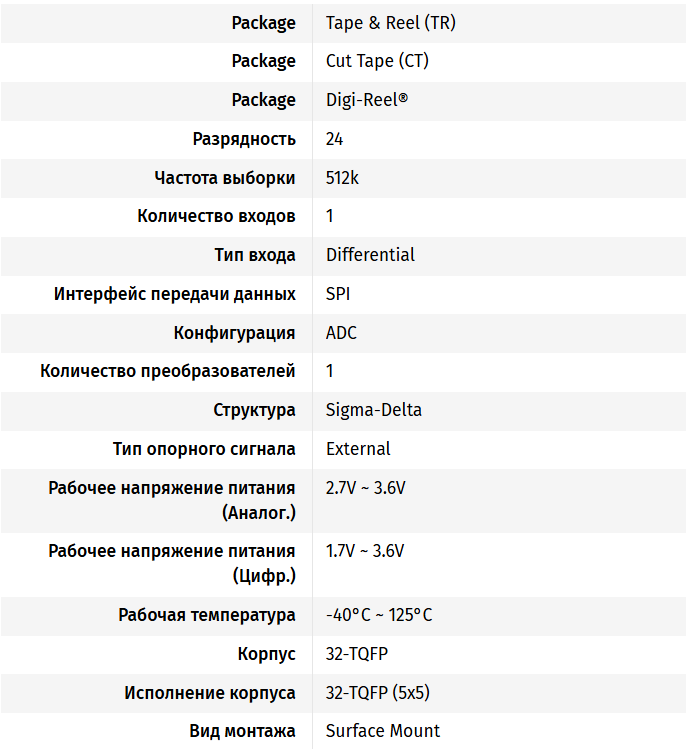
Task: Click the SPI interface value
Action: (x=338, y=294)
